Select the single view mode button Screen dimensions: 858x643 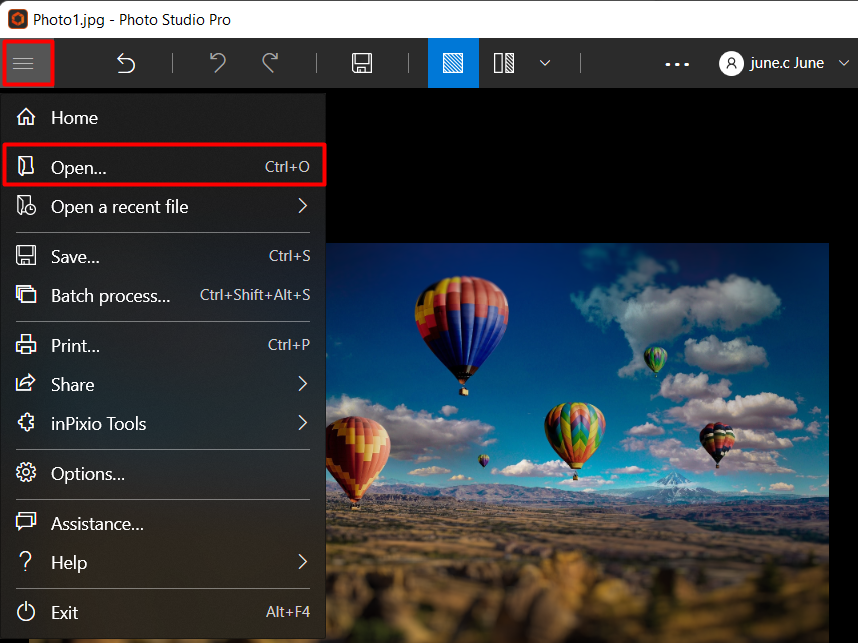pyautogui.click(x=453, y=63)
